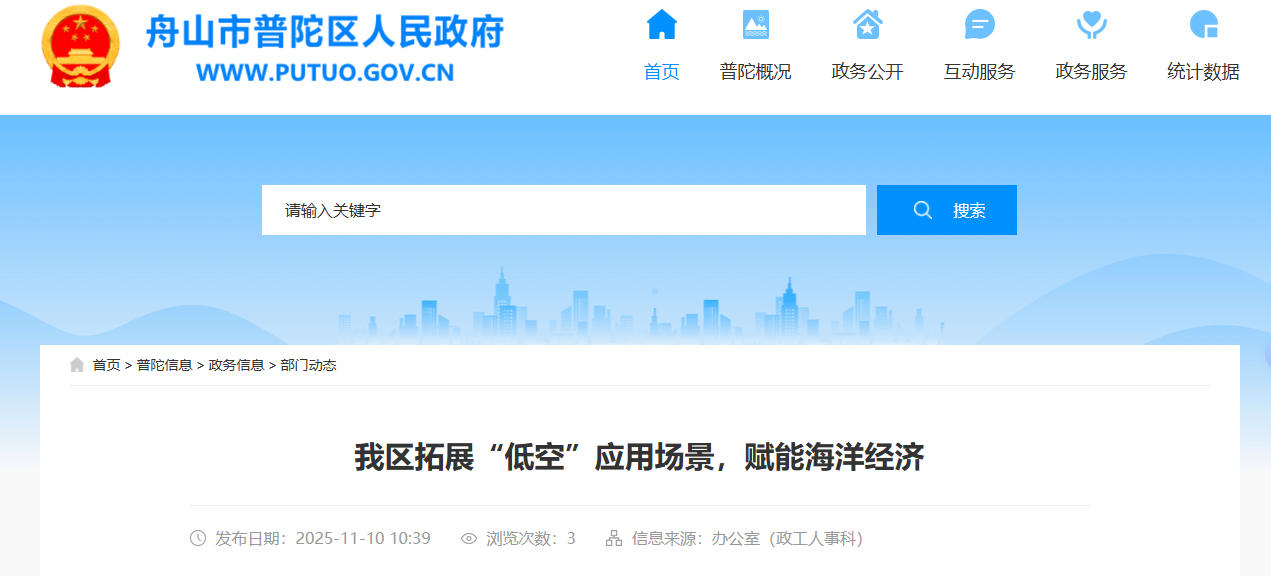Select the 首页 navigation tab
Screen dimensions: 1271x576
[x=660, y=71]
